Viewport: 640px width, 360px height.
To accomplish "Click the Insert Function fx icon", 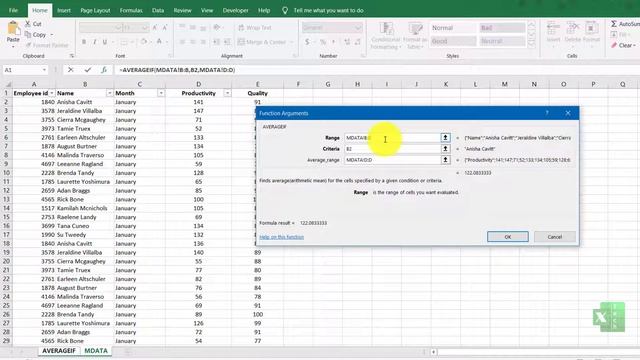I will pos(104,70).
